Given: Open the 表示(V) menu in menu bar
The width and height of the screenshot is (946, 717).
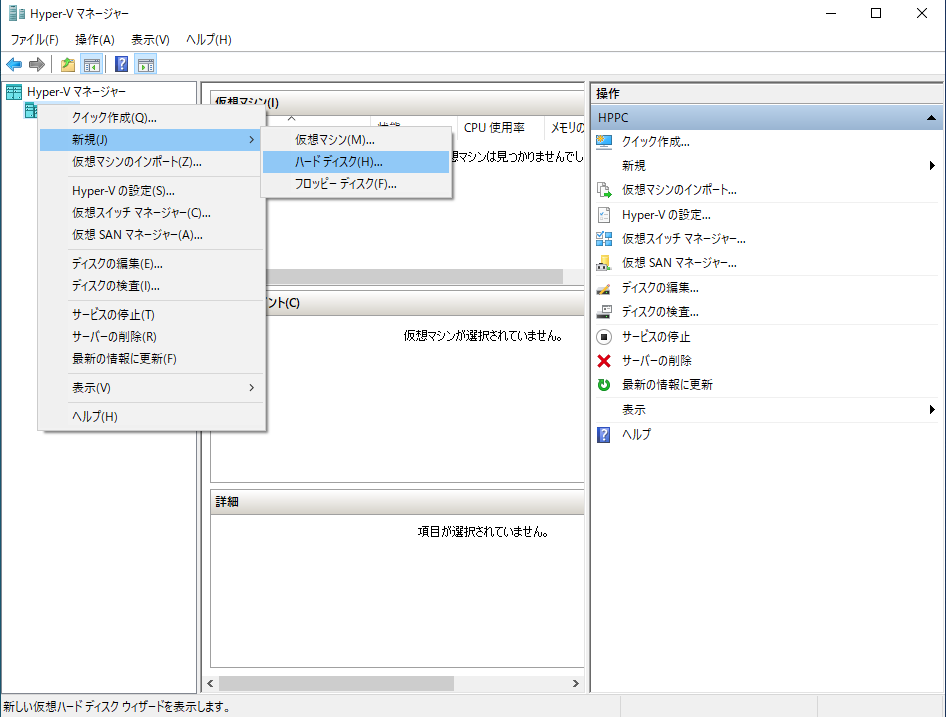Looking at the screenshot, I should click(x=150, y=40).
